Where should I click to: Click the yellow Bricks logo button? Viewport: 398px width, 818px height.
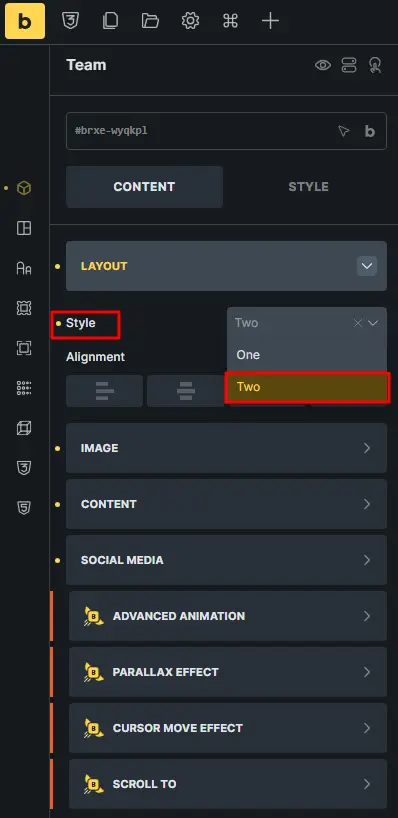pyautogui.click(x=25, y=21)
